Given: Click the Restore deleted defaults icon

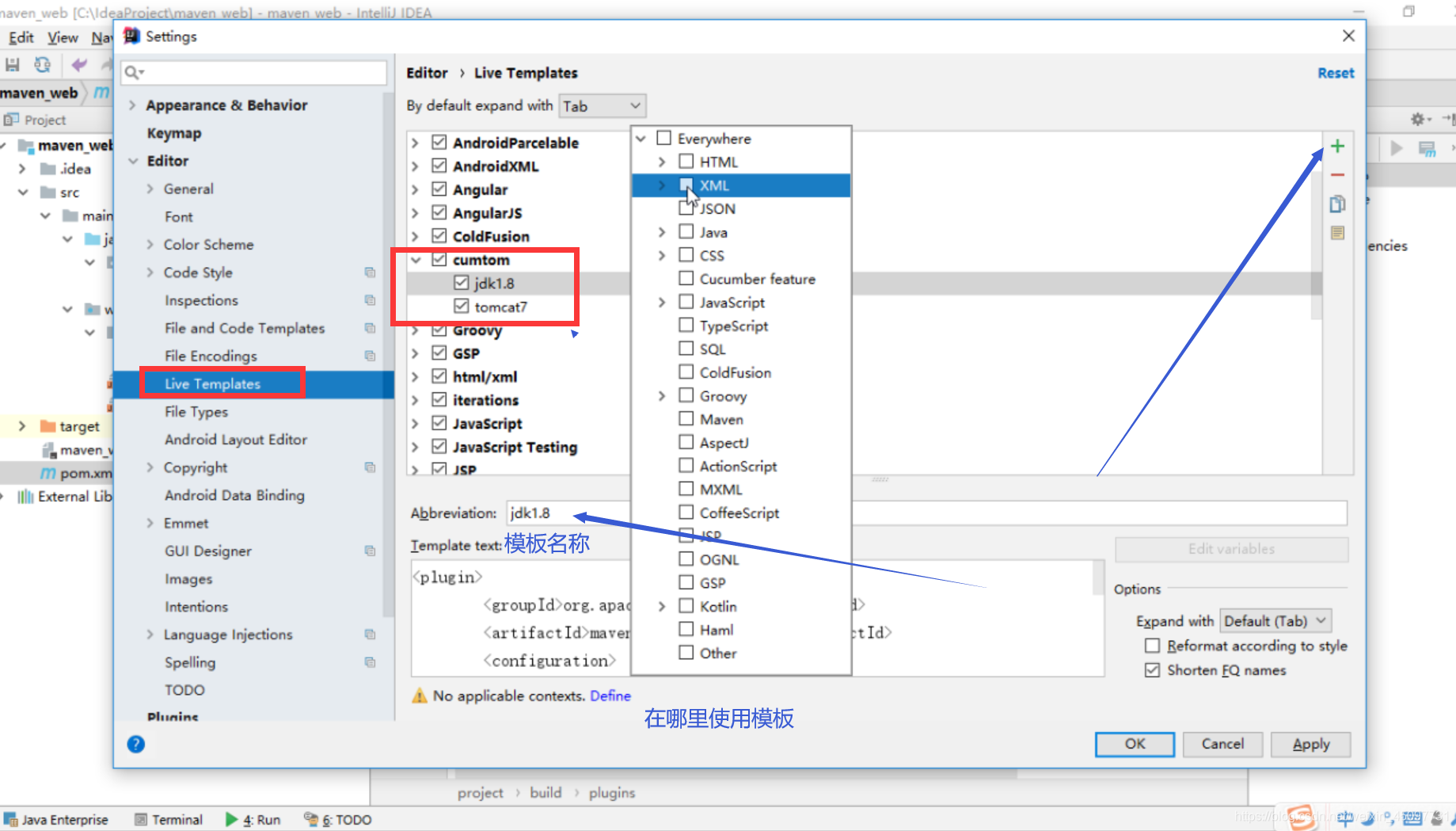Looking at the screenshot, I should (x=1337, y=233).
